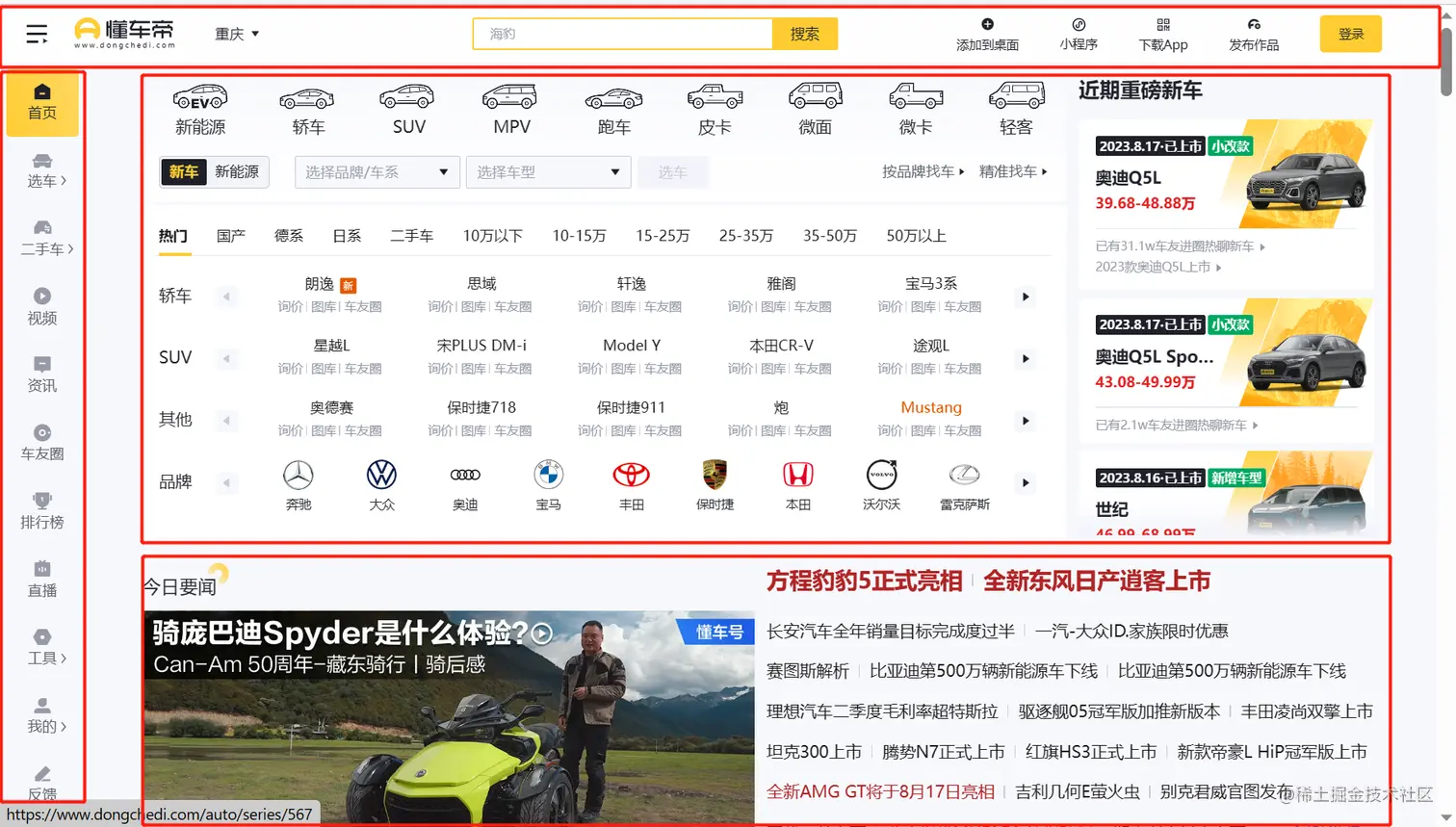Click the Add to Desktop (添加到桌面) icon

[x=987, y=24]
